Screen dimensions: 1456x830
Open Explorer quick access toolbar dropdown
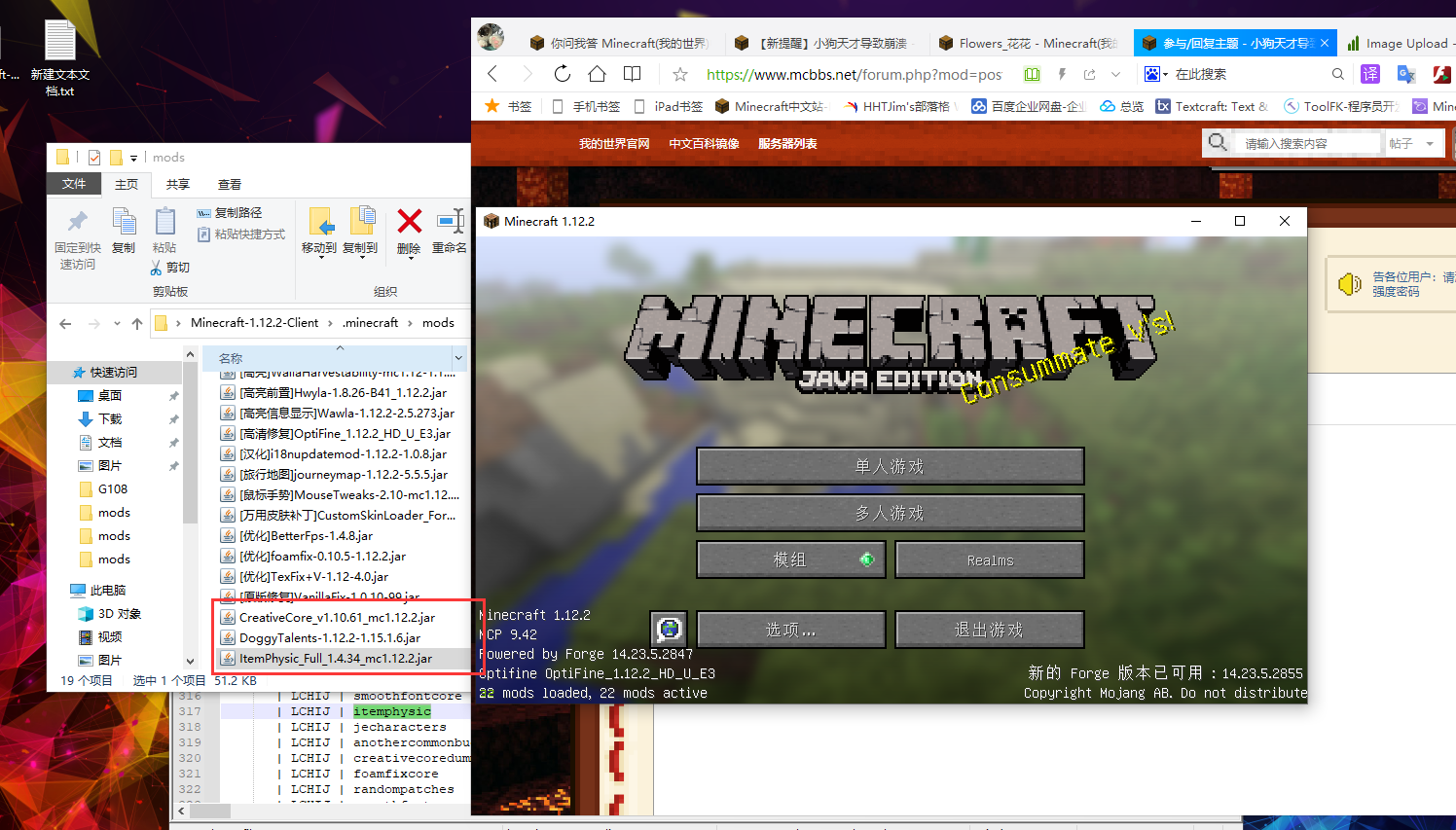(x=133, y=158)
